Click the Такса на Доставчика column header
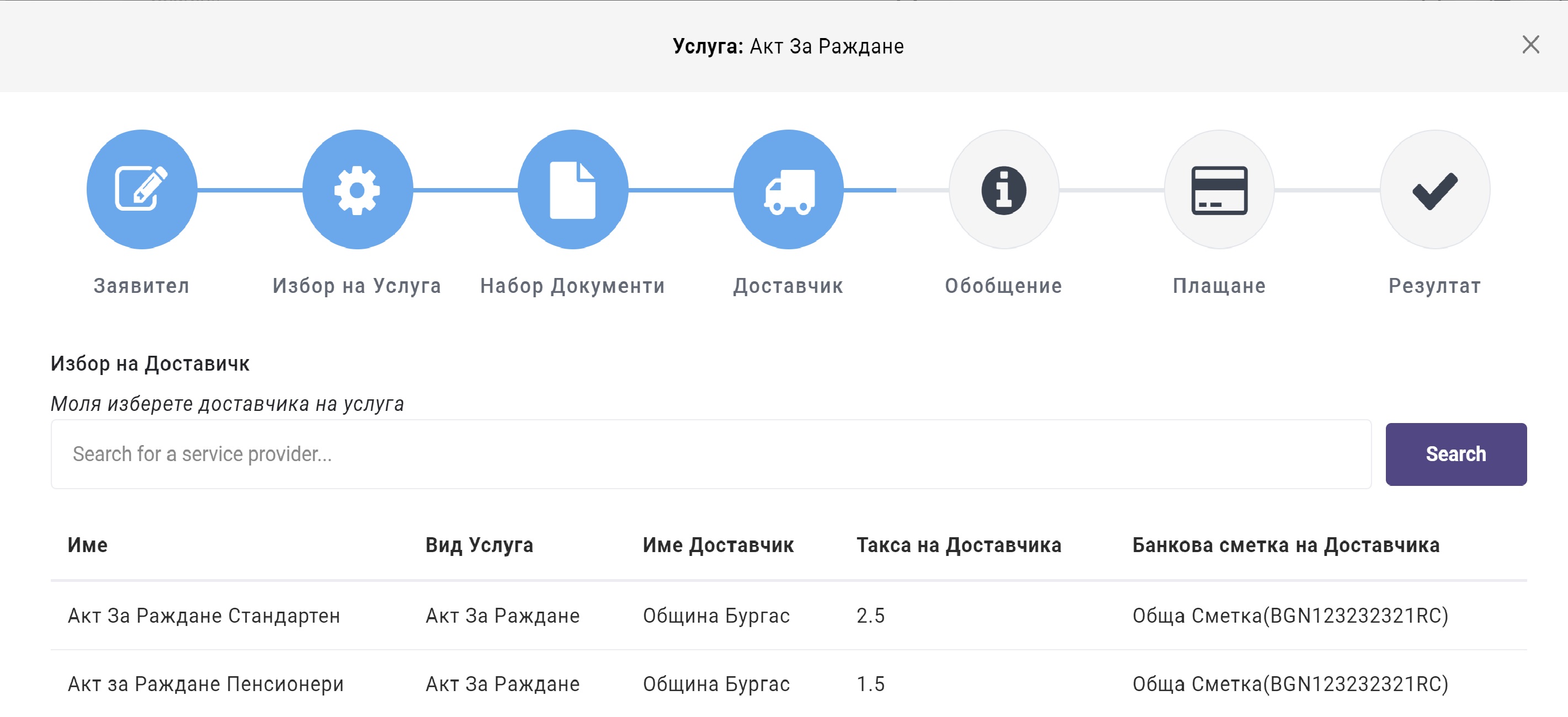The width and height of the screenshot is (1568, 717). [x=959, y=544]
